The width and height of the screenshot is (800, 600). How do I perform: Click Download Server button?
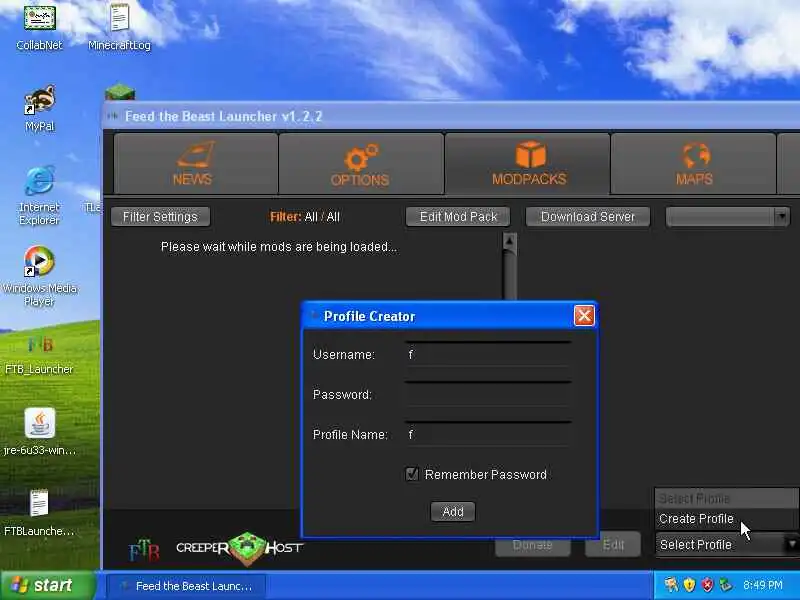pos(588,217)
